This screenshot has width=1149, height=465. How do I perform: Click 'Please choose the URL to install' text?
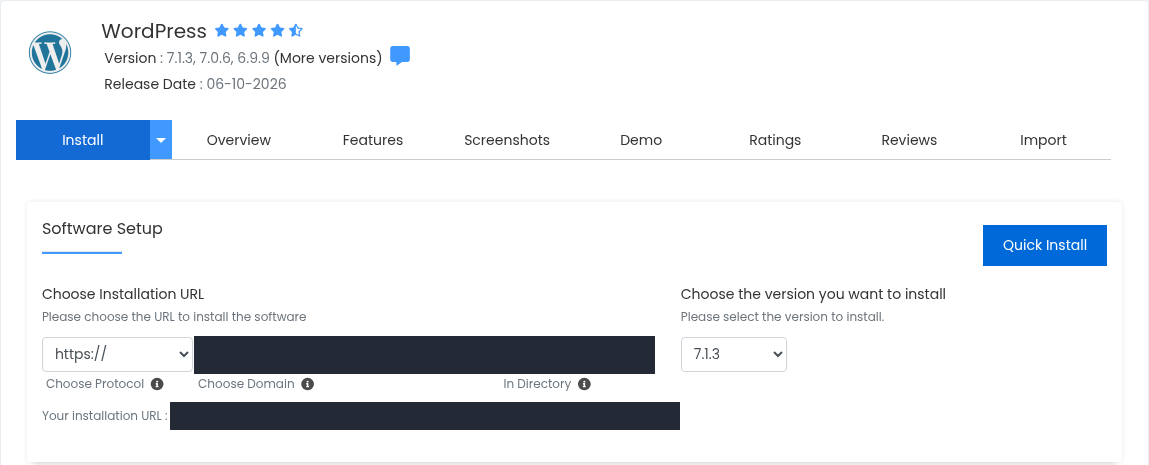click(x=174, y=317)
